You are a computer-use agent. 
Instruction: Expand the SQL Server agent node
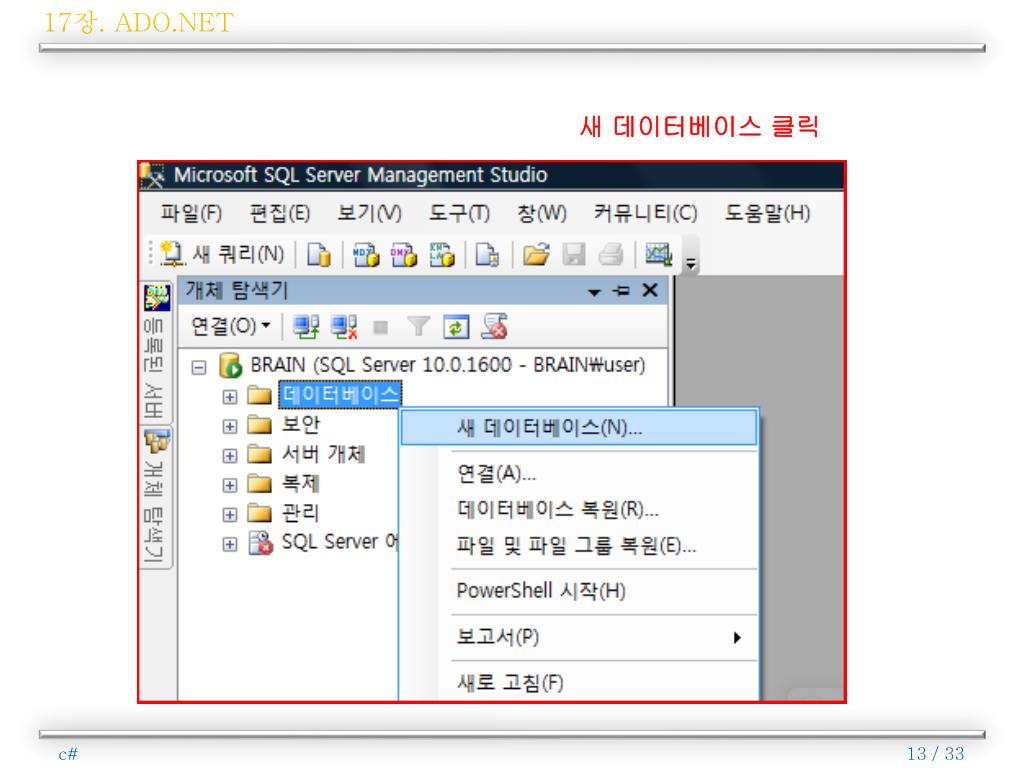coord(229,544)
